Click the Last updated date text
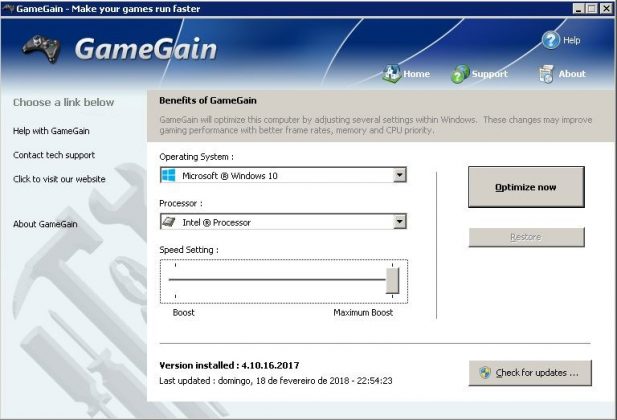The width and height of the screenshot is (617, 420). 275,381
